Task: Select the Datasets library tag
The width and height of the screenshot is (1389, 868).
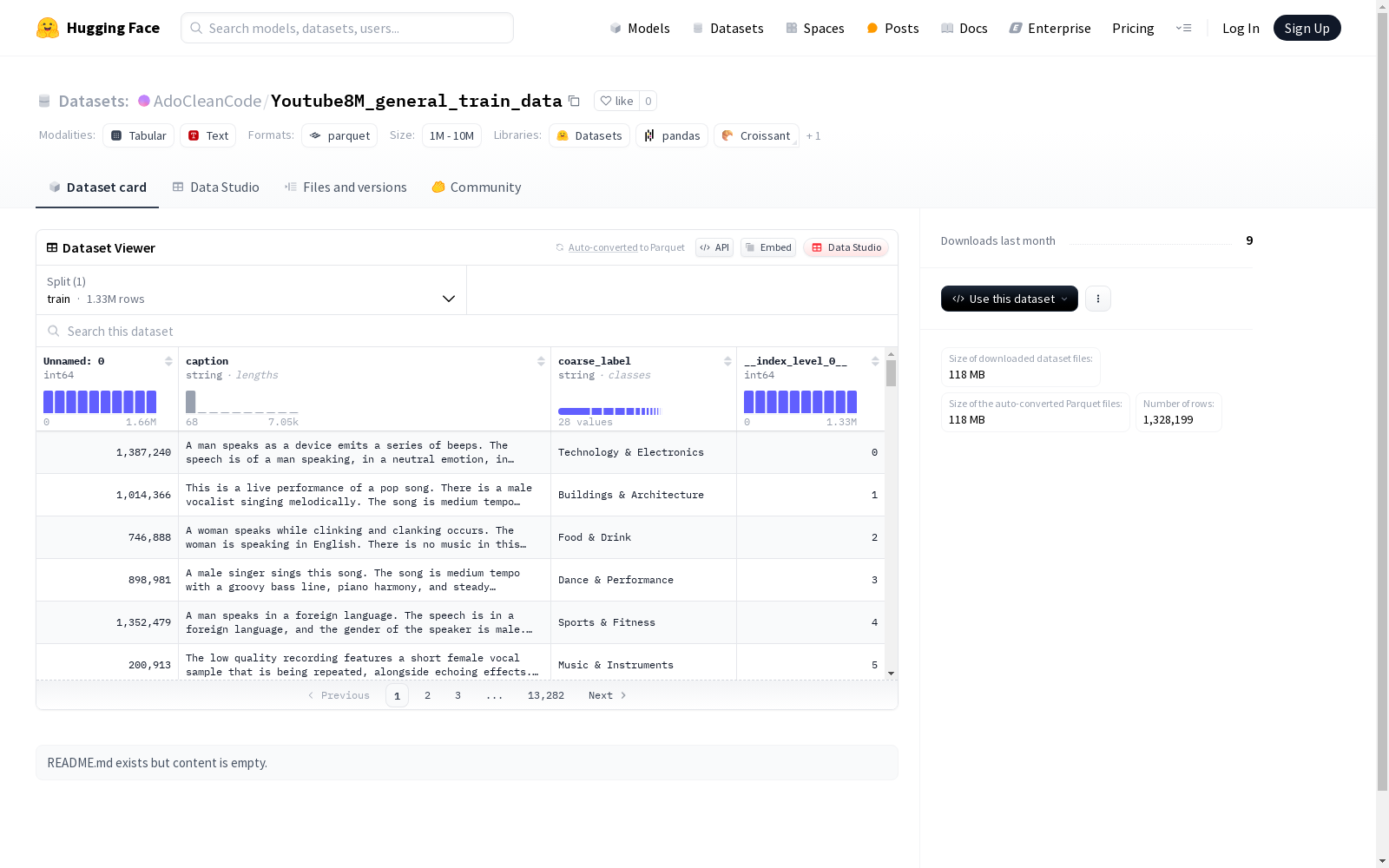Action: pos(589,135)
